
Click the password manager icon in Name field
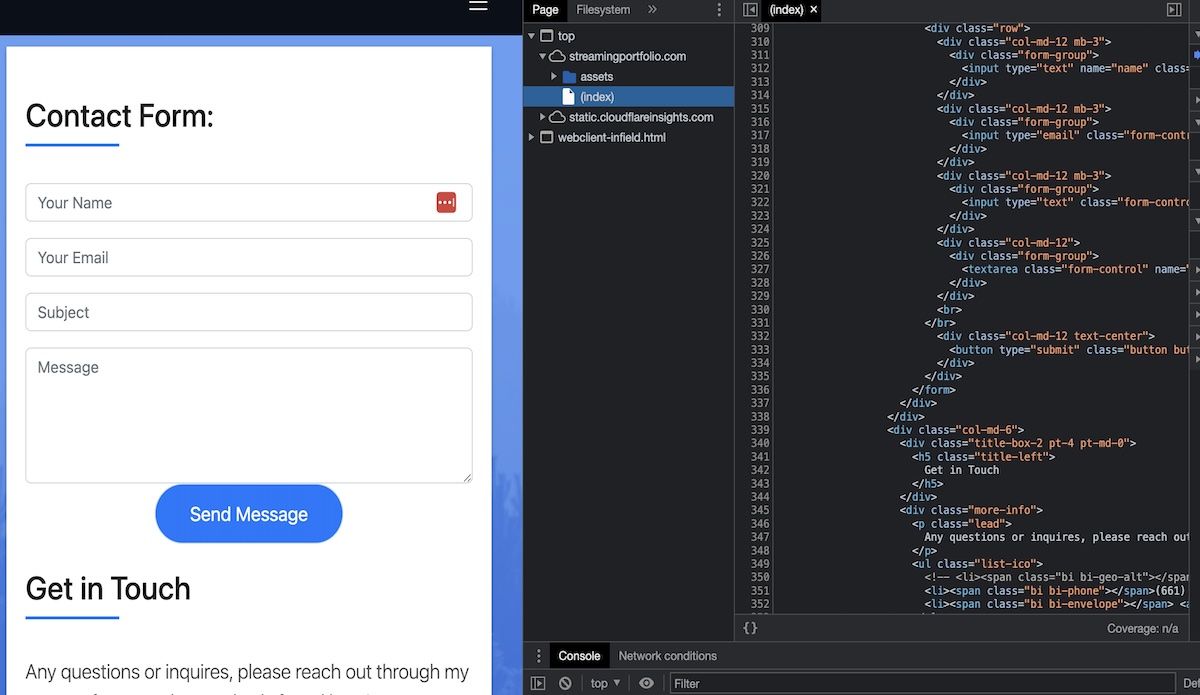(446, 203)
